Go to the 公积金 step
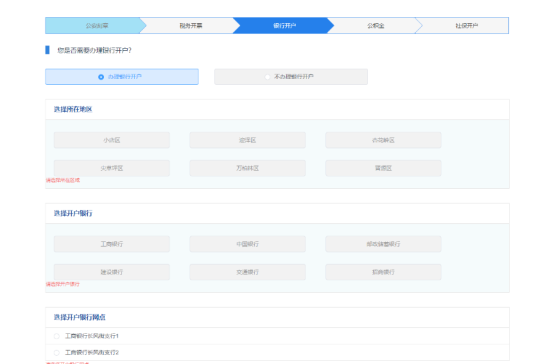 click(376, 25)
